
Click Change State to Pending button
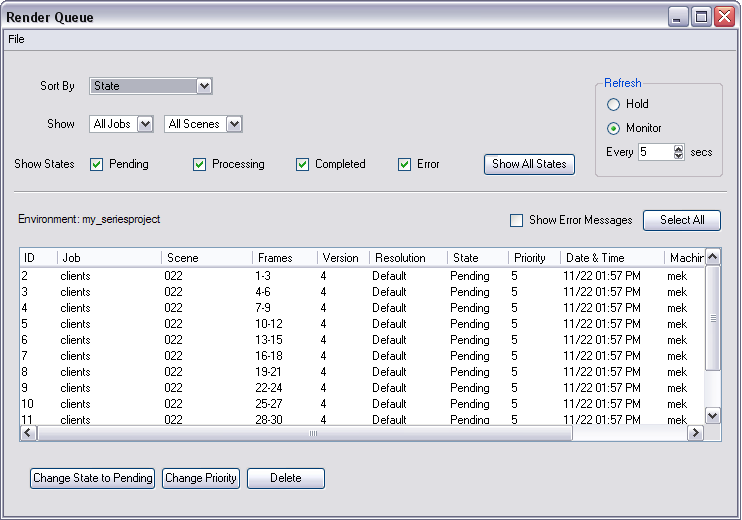[93, 478]
